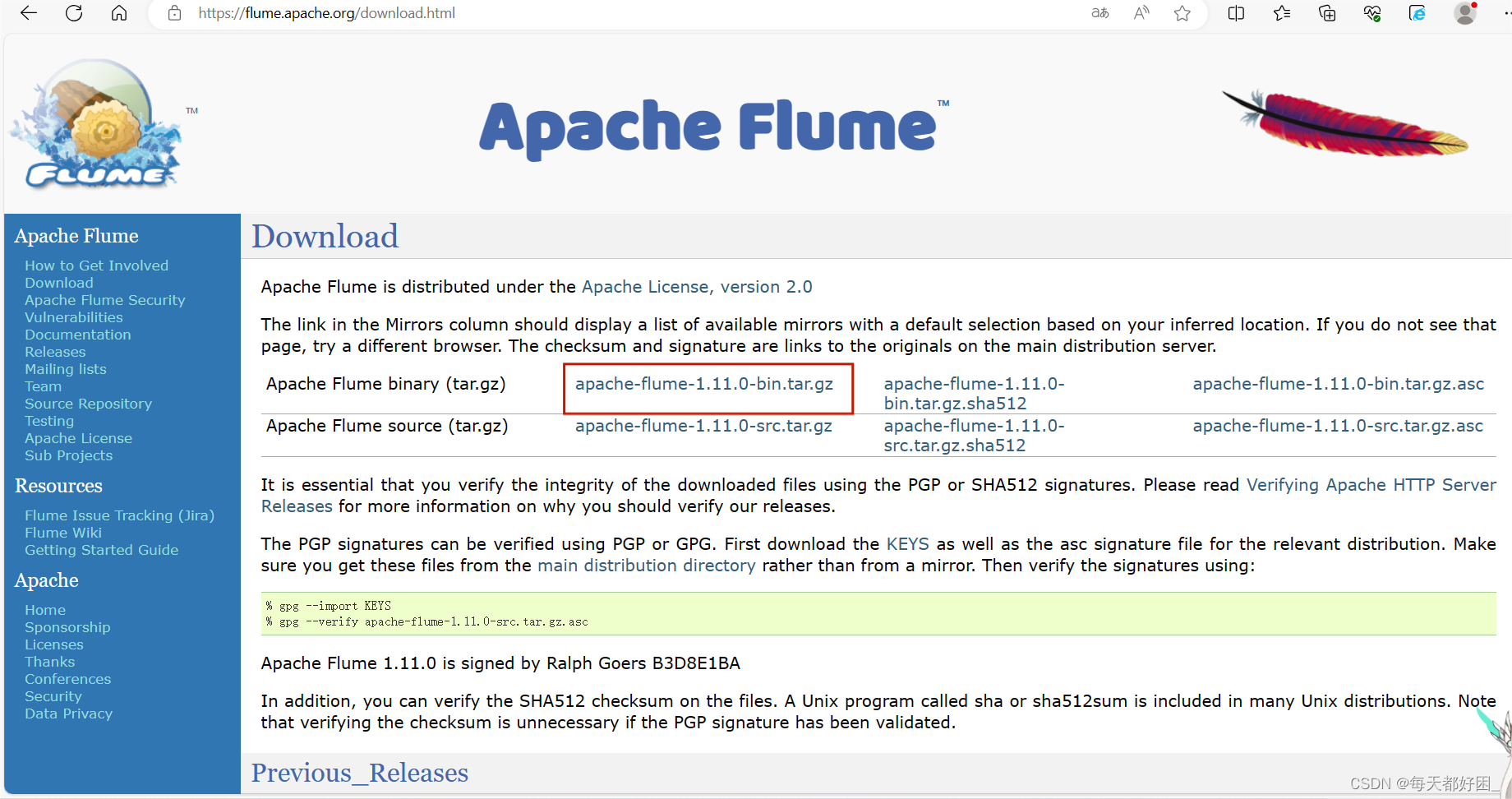Open How to Get Involved link

[96, 266]
